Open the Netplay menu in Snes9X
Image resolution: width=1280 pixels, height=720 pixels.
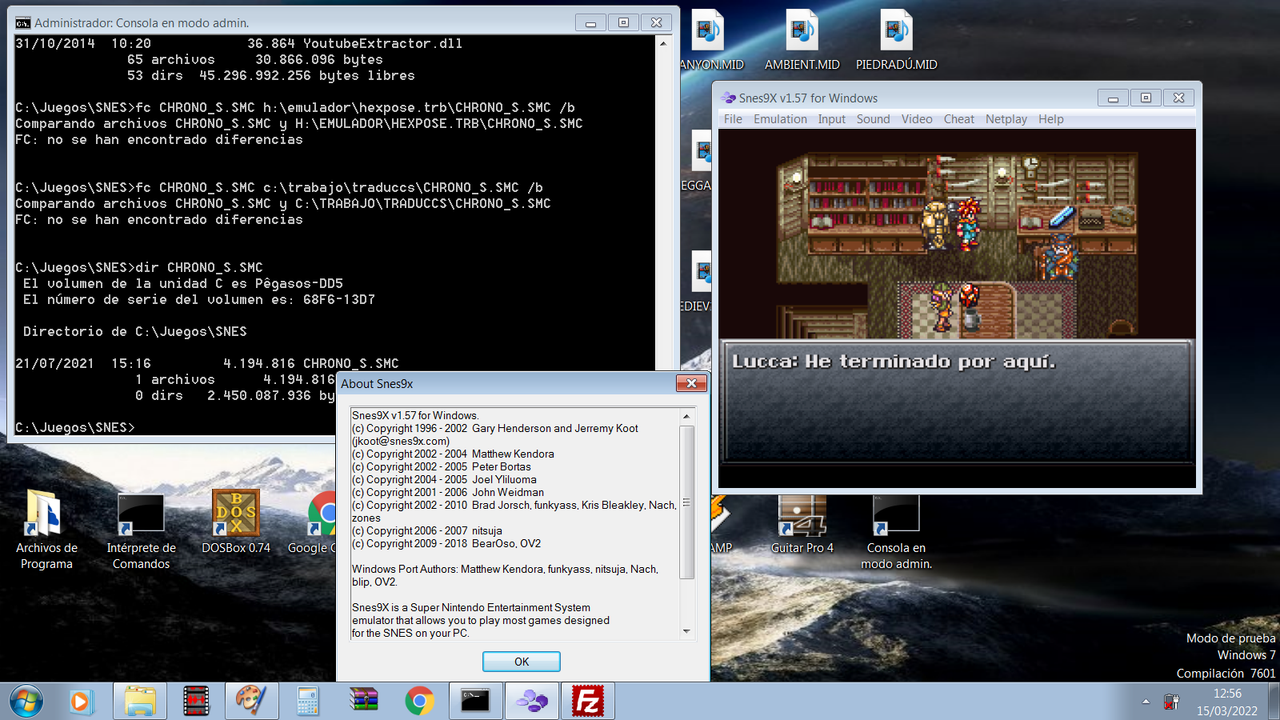click(x=1006, y=119)
